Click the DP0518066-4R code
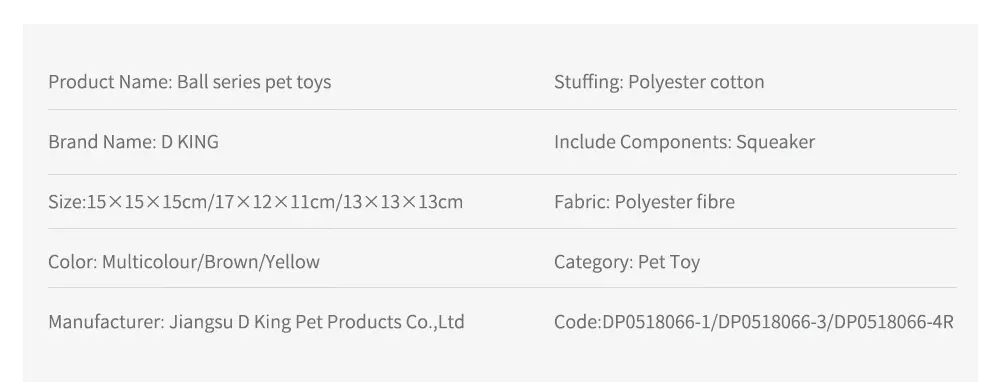The height and width of the screenshot is (382, 1000). point(894,322)
